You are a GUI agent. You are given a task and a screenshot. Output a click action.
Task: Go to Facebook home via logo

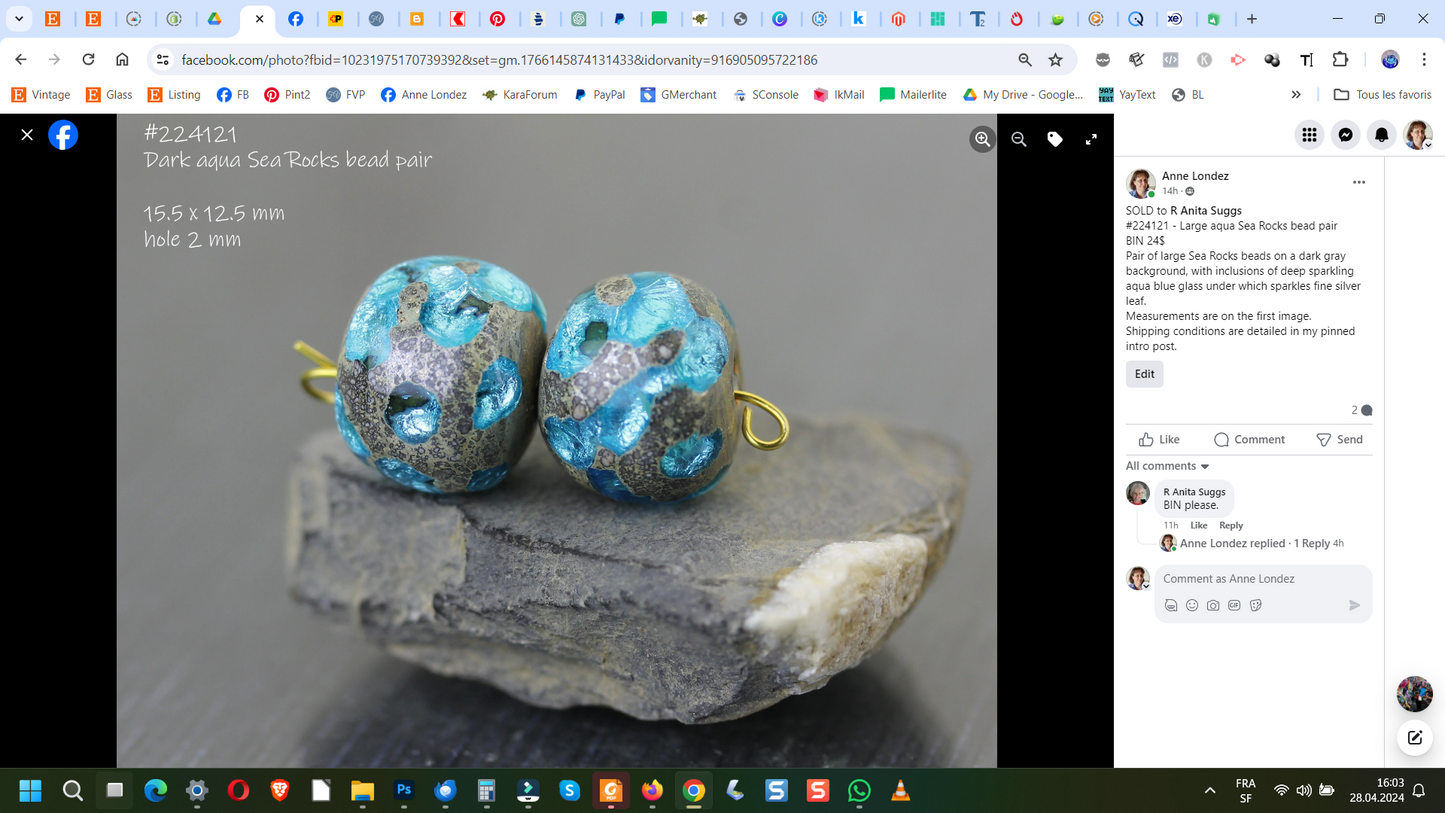point(63,135)
